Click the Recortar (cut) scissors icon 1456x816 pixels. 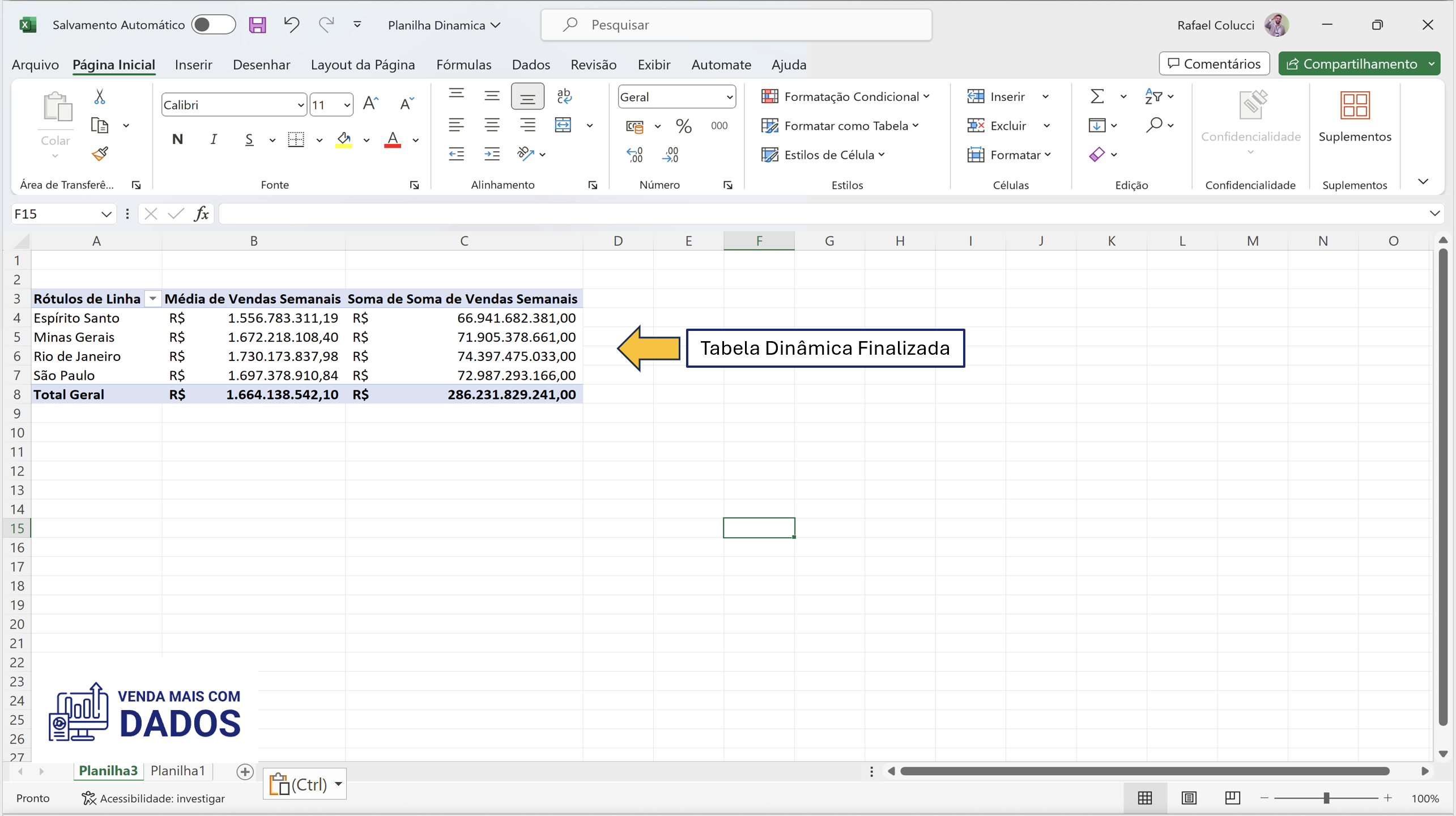pos(100,96)
